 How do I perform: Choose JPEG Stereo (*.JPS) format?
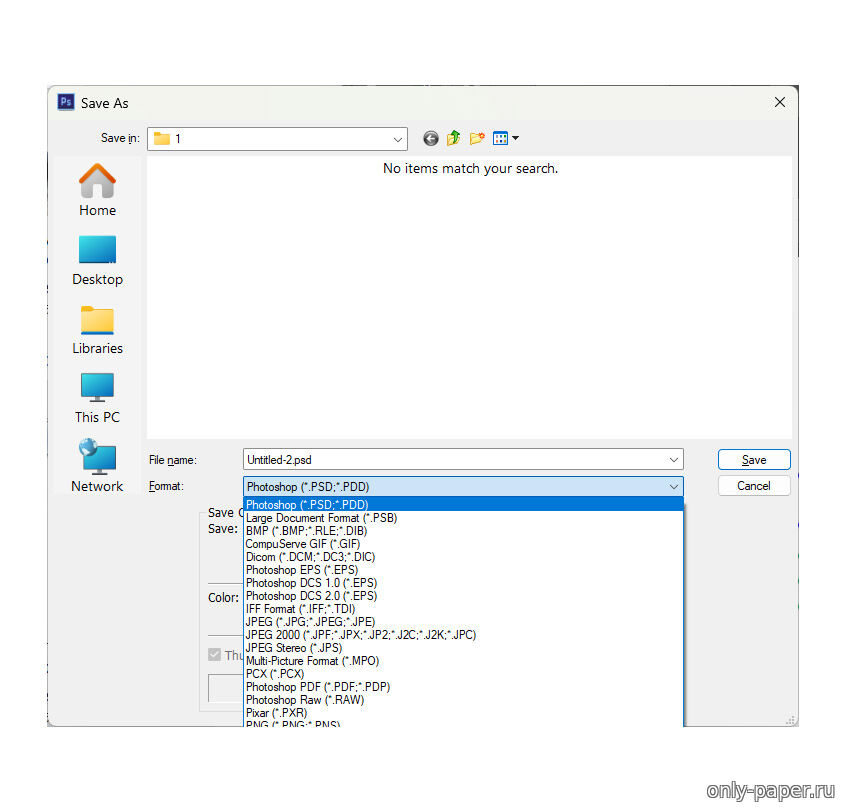[463, 648]
